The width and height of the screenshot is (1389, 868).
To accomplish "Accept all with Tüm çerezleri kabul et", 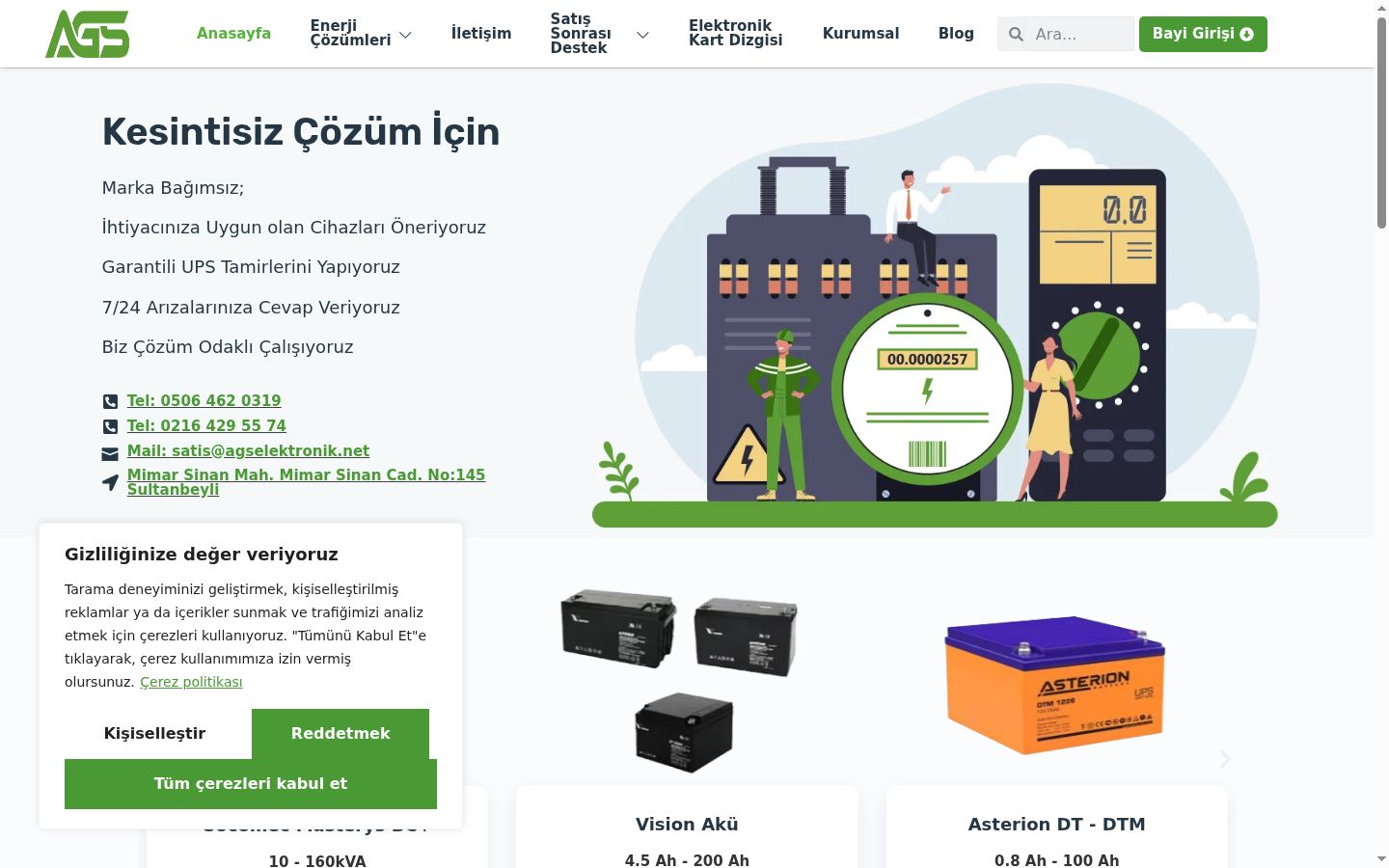I will (251, 784).
